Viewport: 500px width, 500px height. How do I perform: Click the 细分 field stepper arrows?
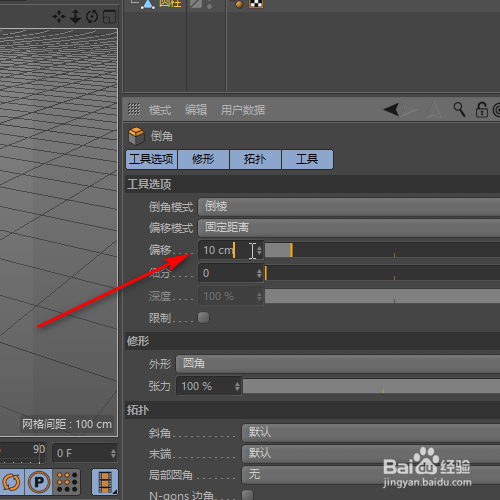(x=259, y=274)
